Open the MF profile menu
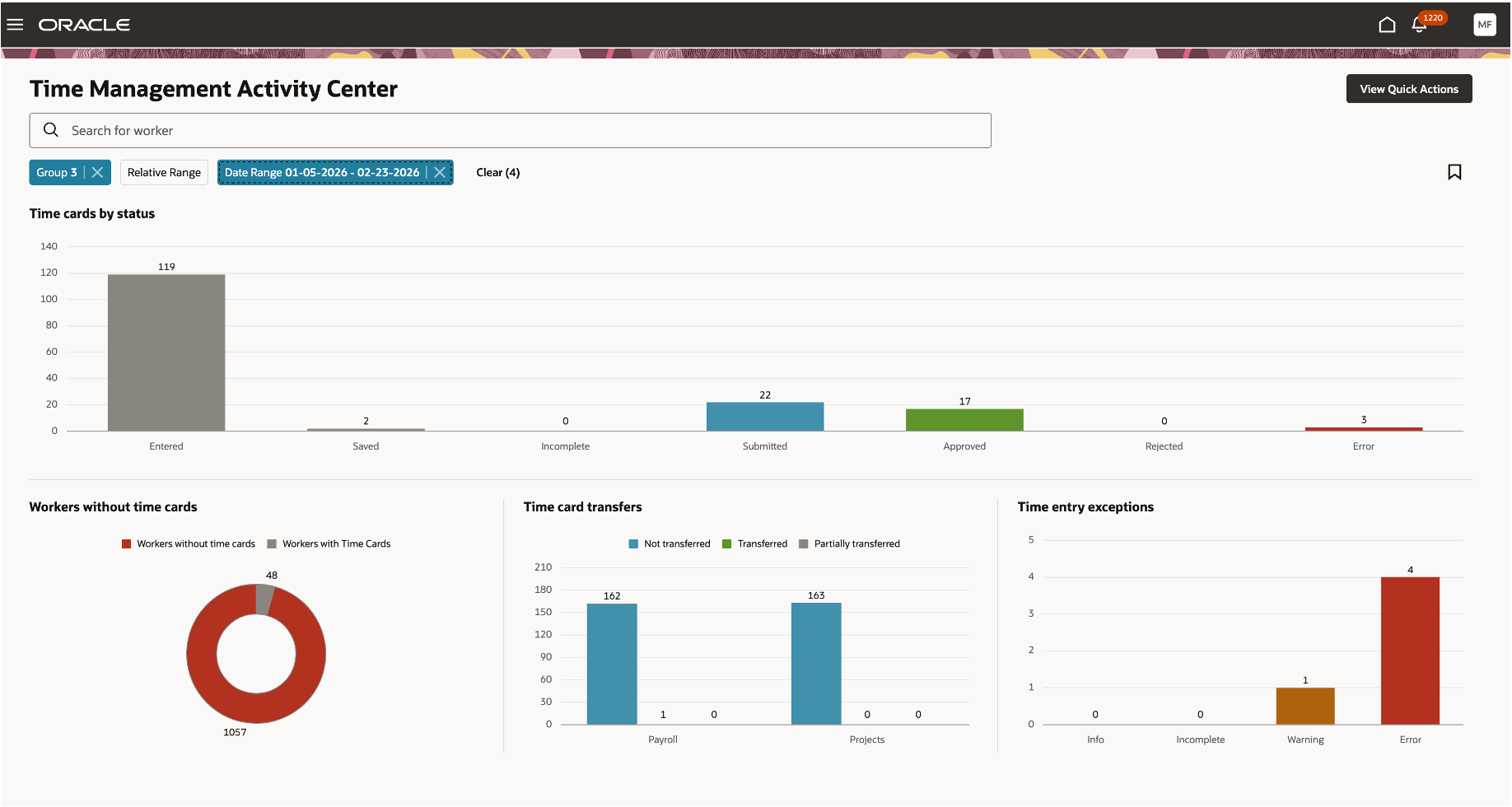This screenshot has width=1512, height=807. (x=1485, y=25)
